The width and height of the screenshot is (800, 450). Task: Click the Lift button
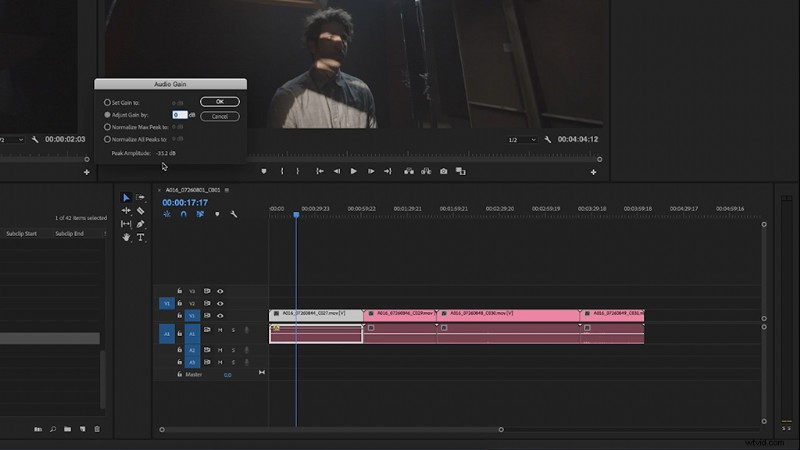409,171
